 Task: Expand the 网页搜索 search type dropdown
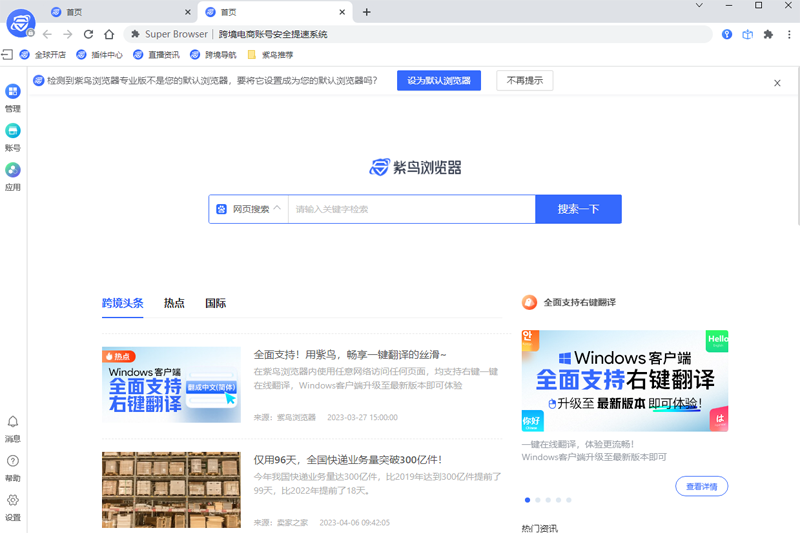tap(249, 209)
